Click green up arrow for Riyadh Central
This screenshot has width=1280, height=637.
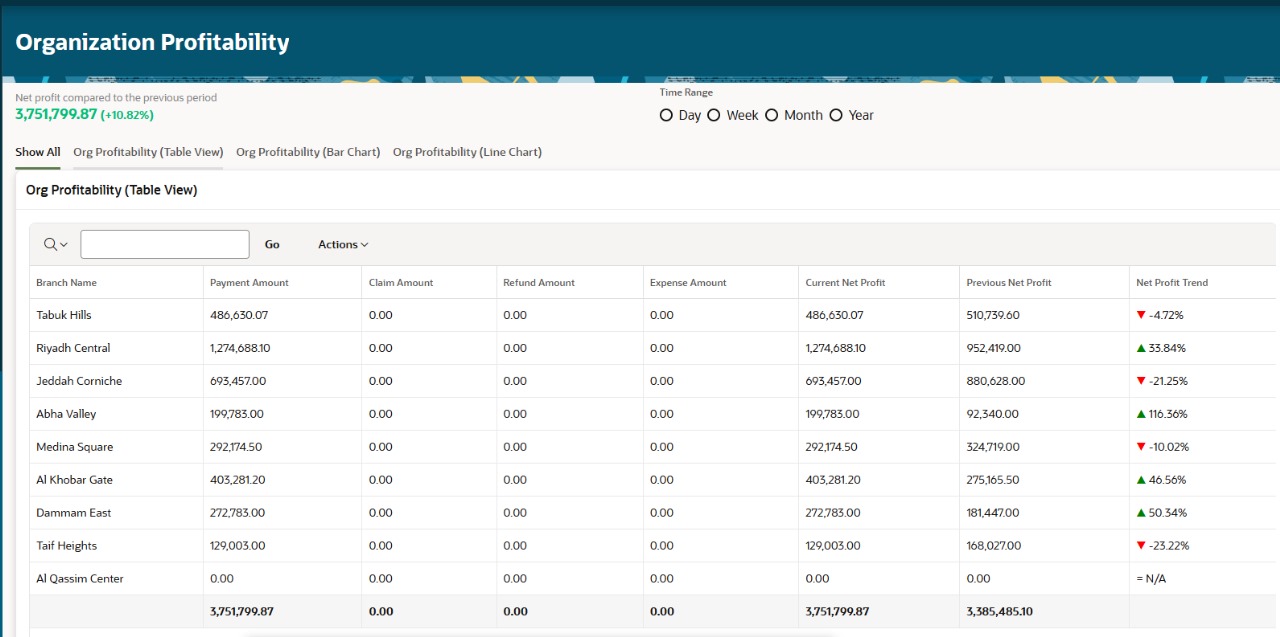(1141, 348)
